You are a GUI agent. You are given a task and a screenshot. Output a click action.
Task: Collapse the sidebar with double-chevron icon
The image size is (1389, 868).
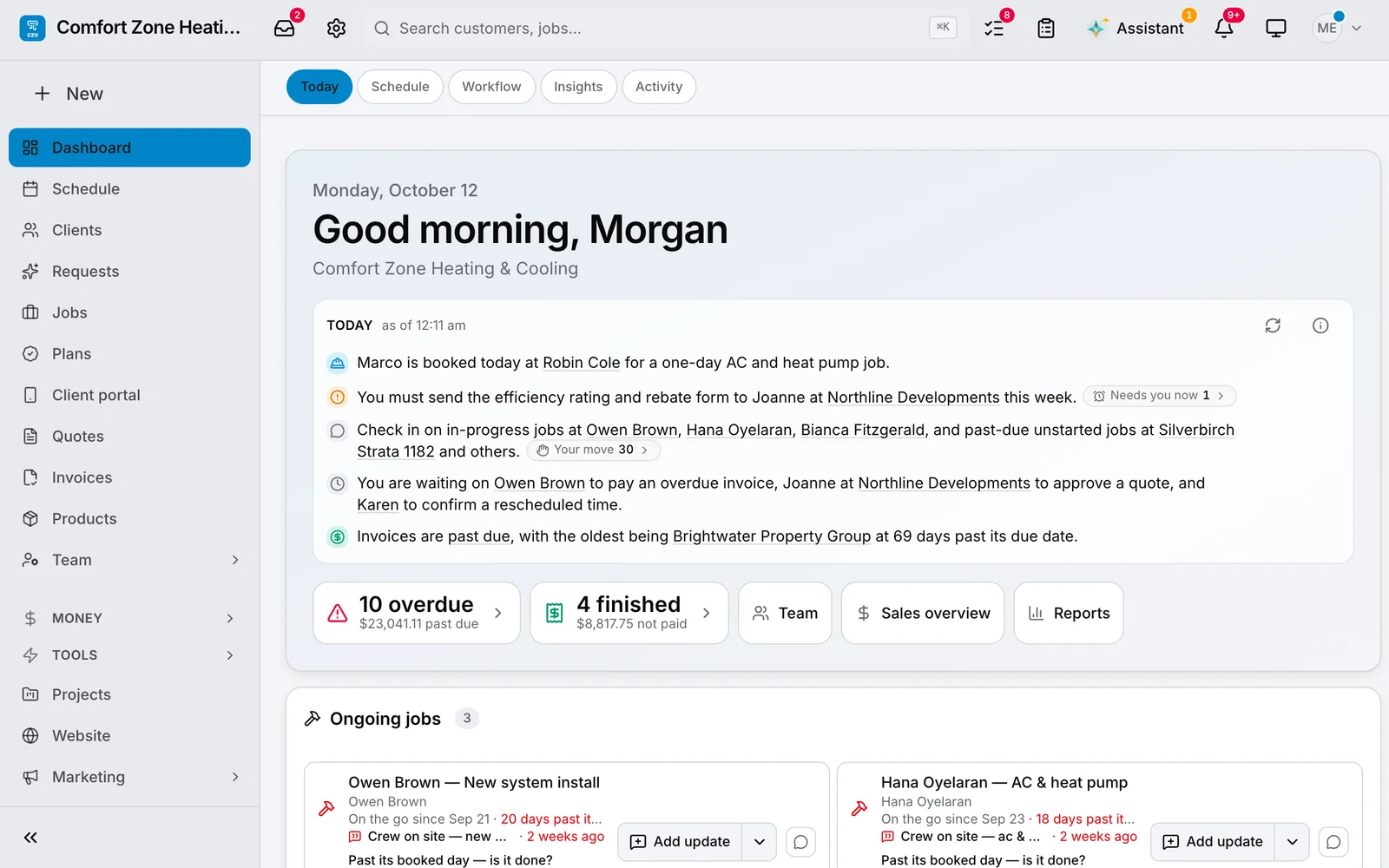[x=30, y=838]
